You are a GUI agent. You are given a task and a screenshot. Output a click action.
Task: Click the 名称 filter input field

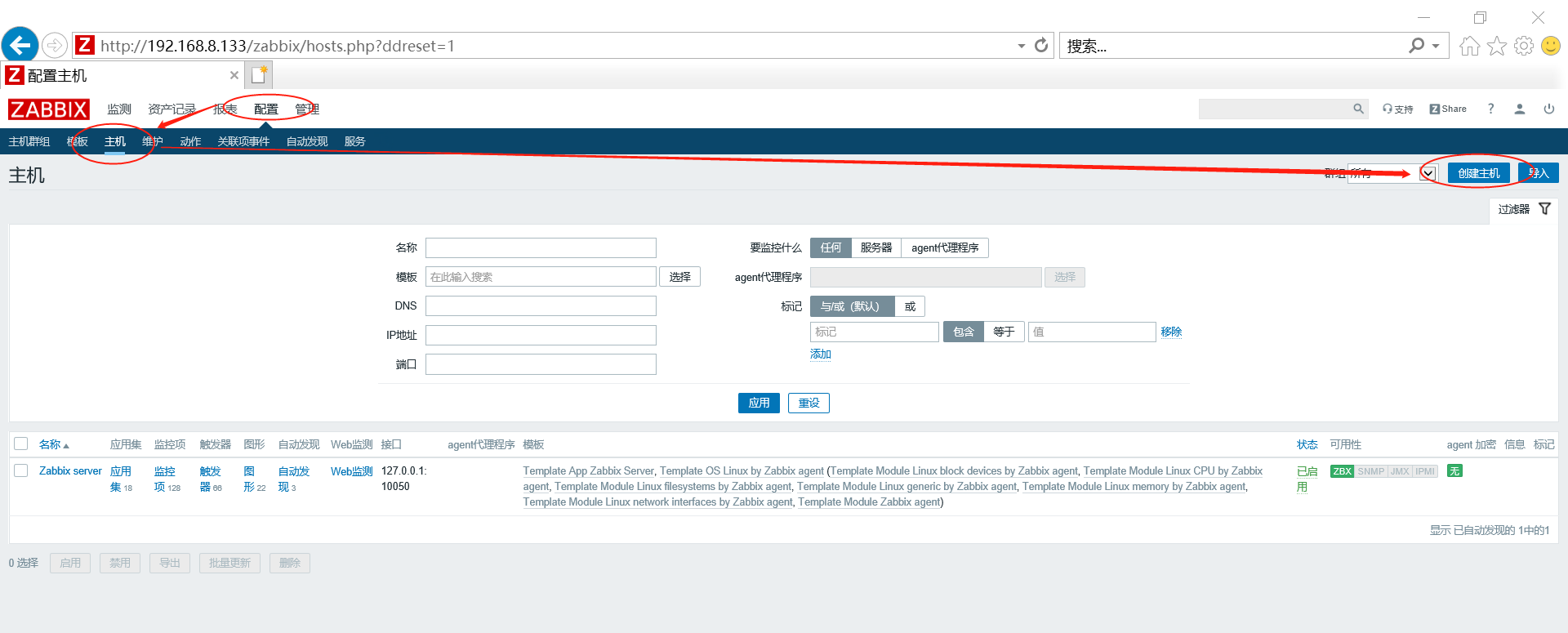[x=541, y=247]
